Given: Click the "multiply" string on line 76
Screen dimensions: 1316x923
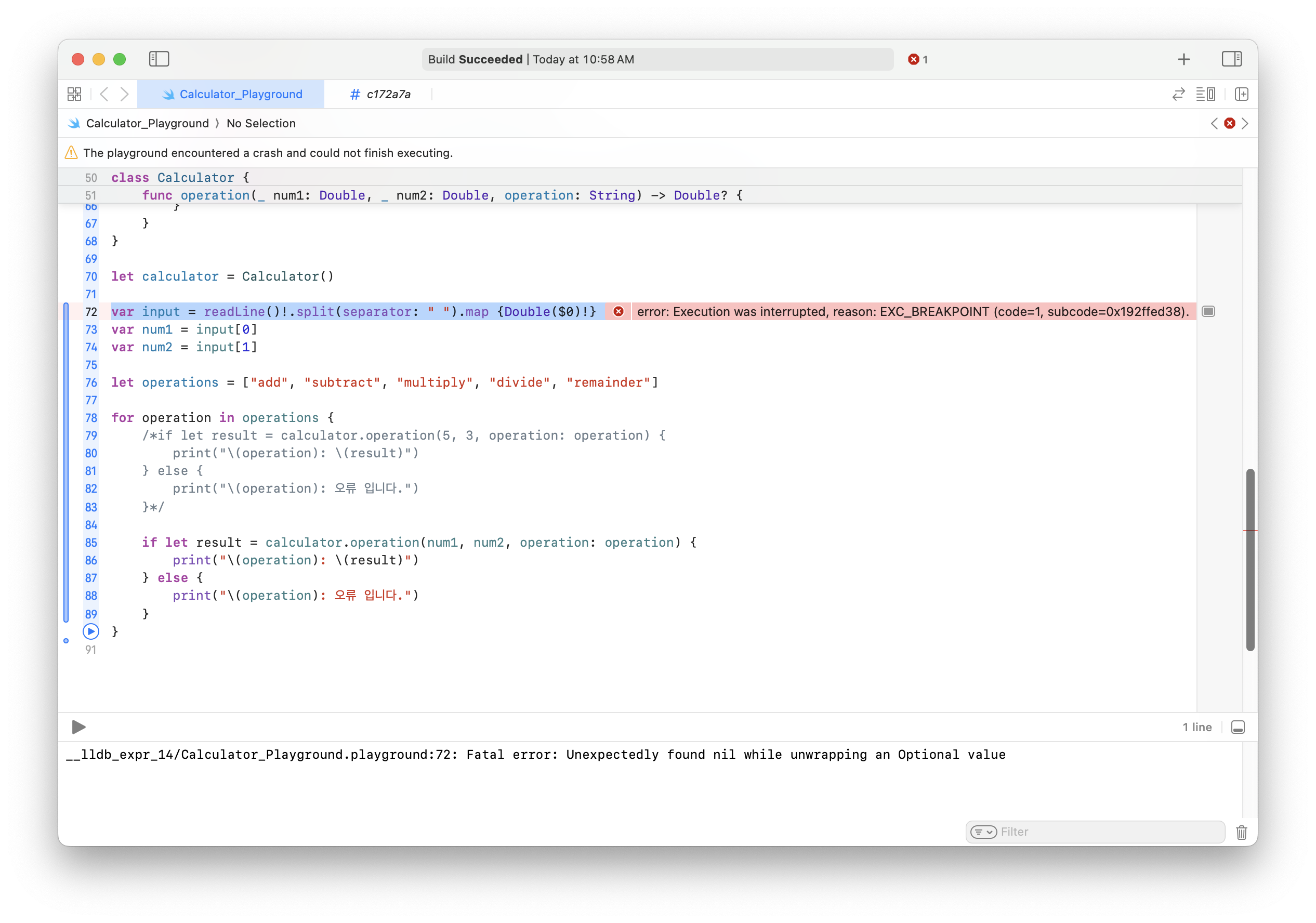Looking at the screenshot, I should [435, 383].
